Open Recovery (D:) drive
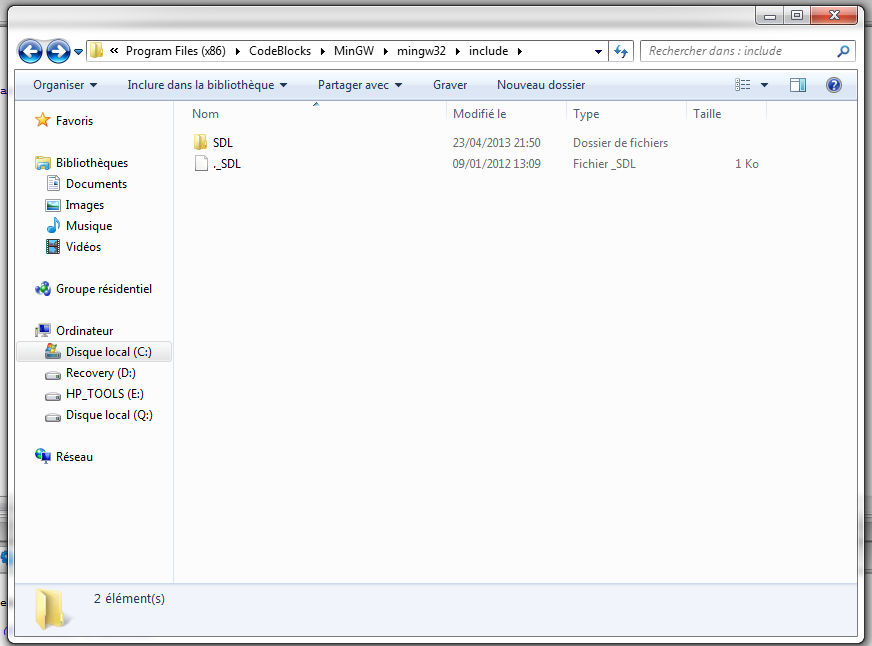Viewport: 872px width, 646px height. [101, 373]
